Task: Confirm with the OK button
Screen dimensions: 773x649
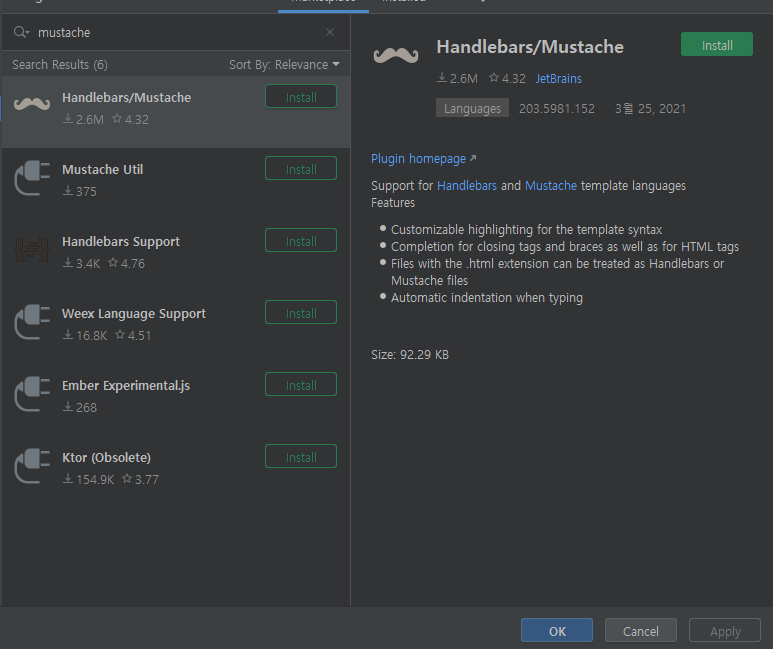Action: pyautogui.click(x=557, y=631)
